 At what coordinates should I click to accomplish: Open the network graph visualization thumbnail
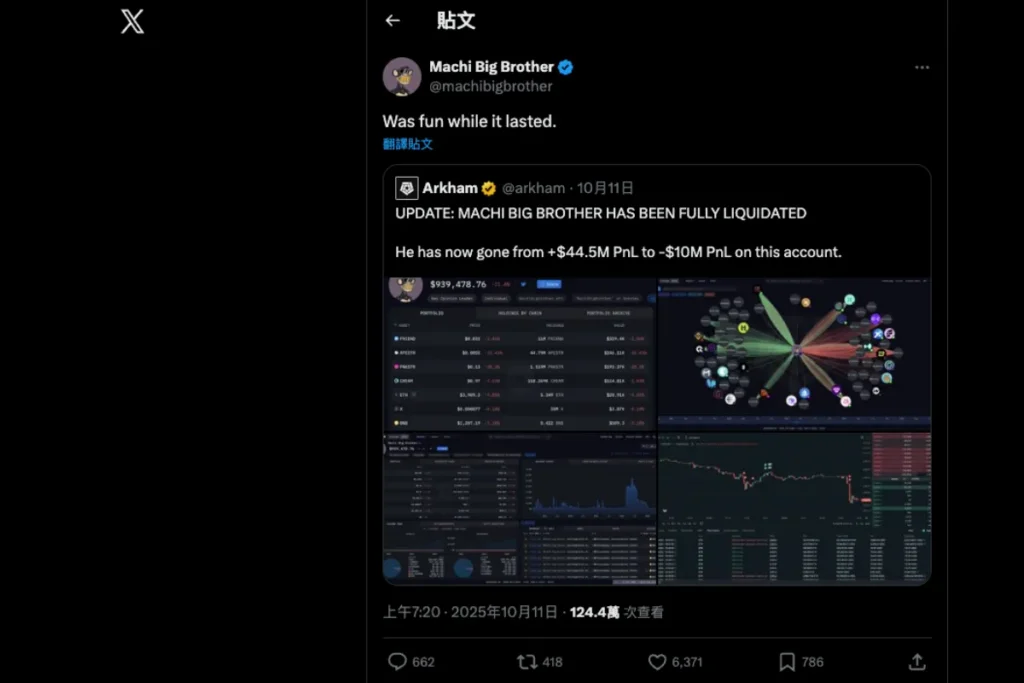(794, 354)
